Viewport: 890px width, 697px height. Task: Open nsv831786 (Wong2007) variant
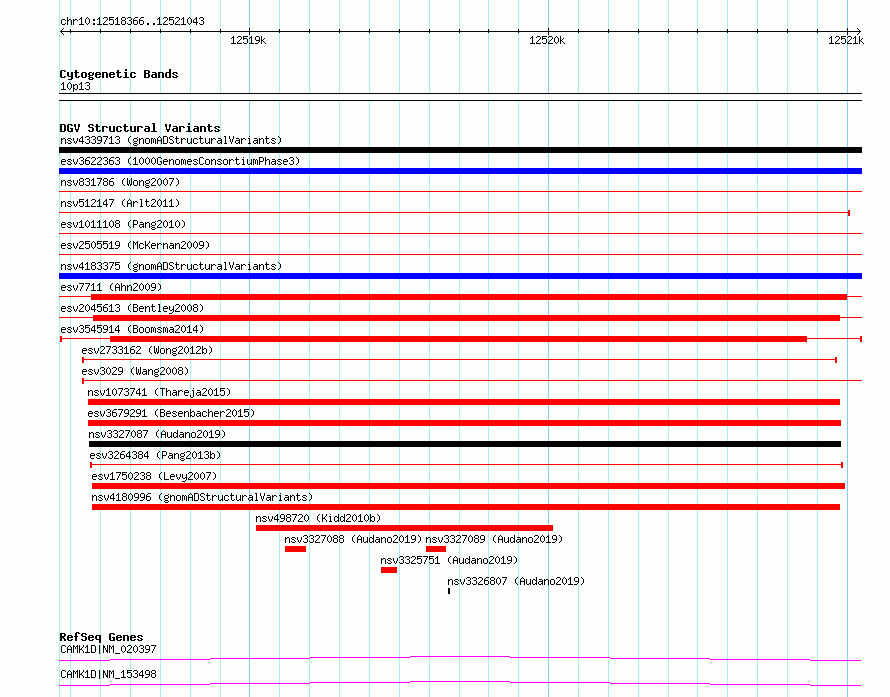tap(120, 182)
